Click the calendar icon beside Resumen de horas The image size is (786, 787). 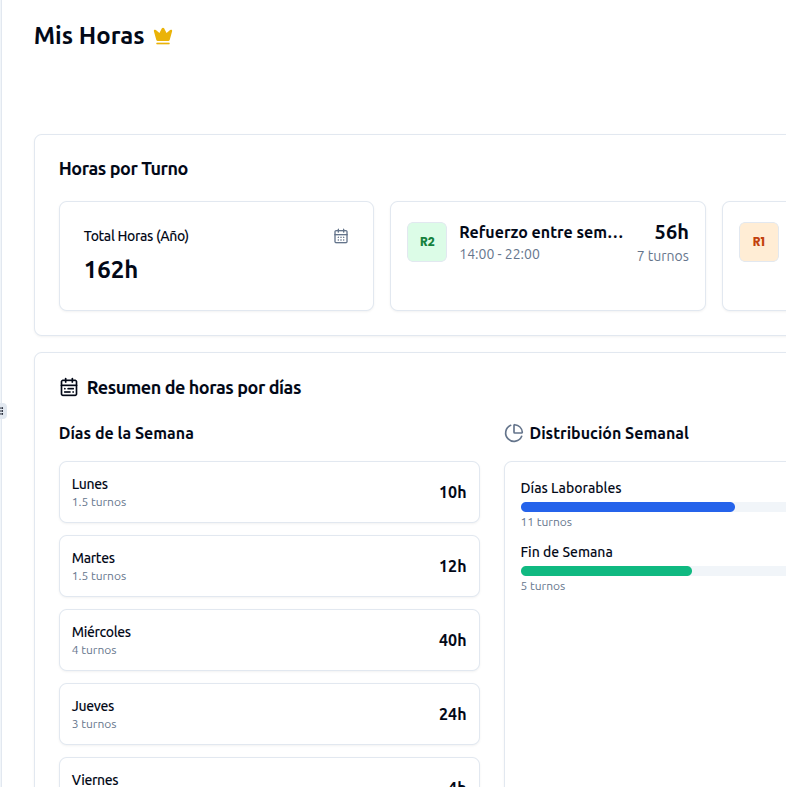tap(69, 387)
